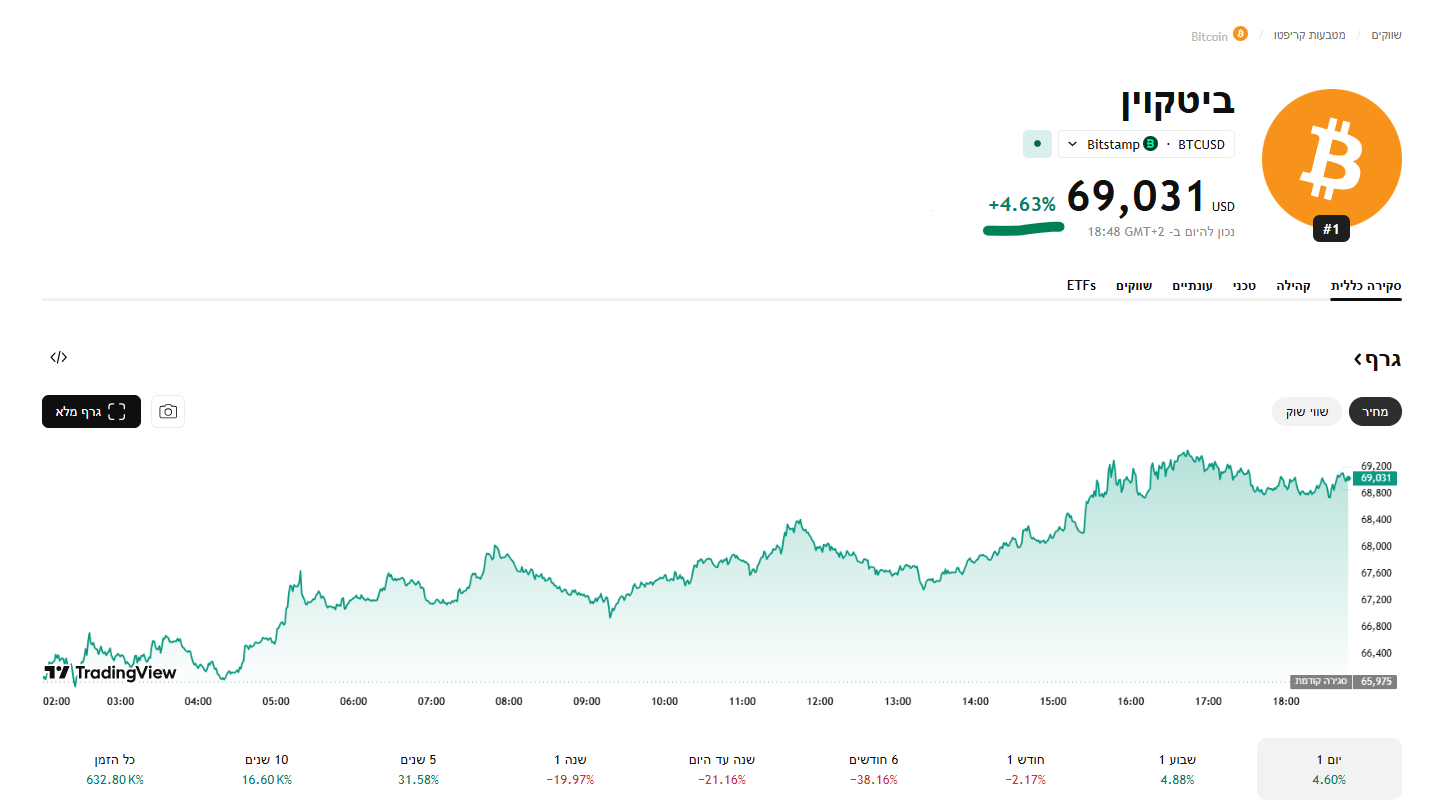The width and height of the screenshot is (1441, 803).
Task: Expand the גרף section heading arrow
Action: pyautogui.click(x=1358, y=358)
